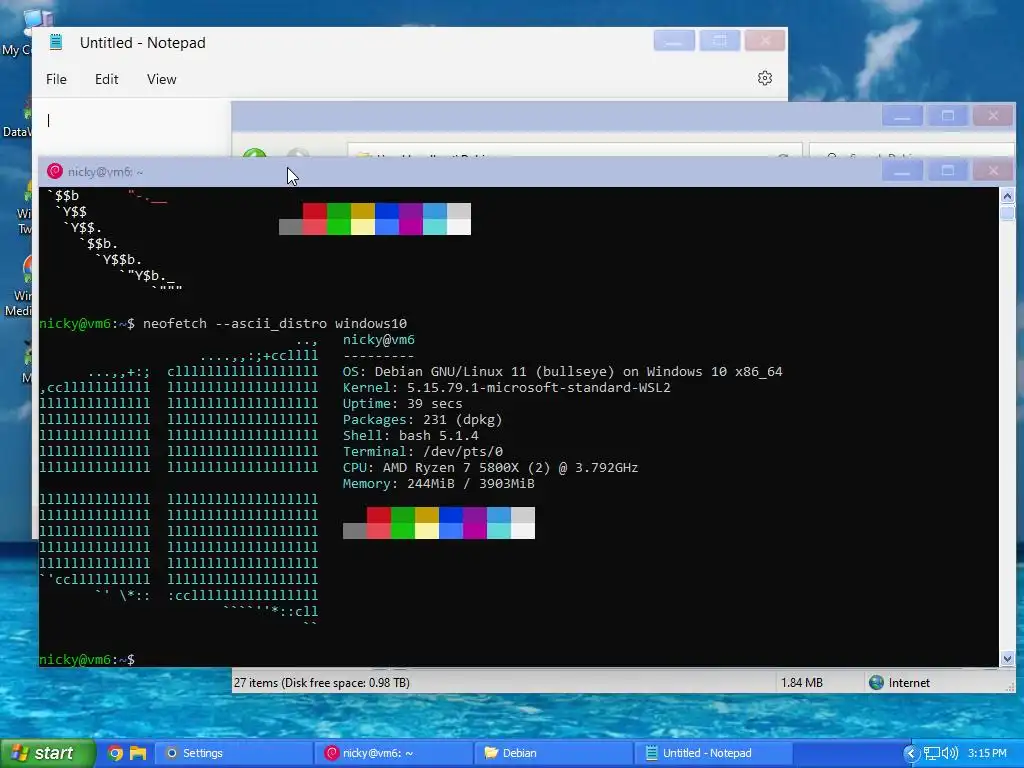Minimize the Debian explorer window
Viewport: 1024px width, 768px height.
point(902,116)
